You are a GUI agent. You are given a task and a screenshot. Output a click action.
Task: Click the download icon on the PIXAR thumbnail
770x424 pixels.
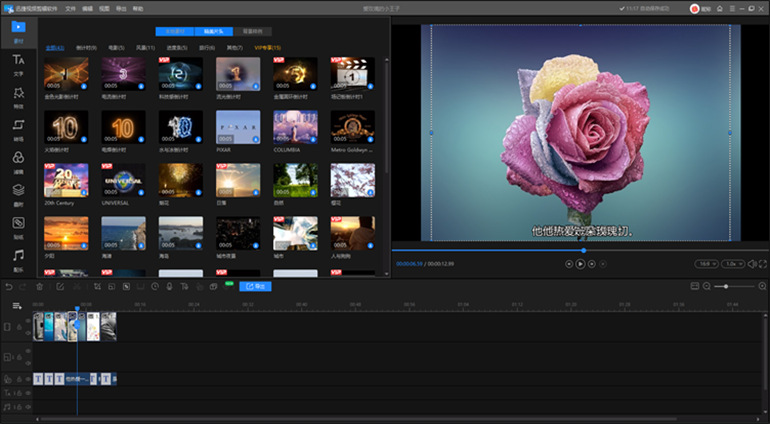pyautogui.click(x=256, y=140)
